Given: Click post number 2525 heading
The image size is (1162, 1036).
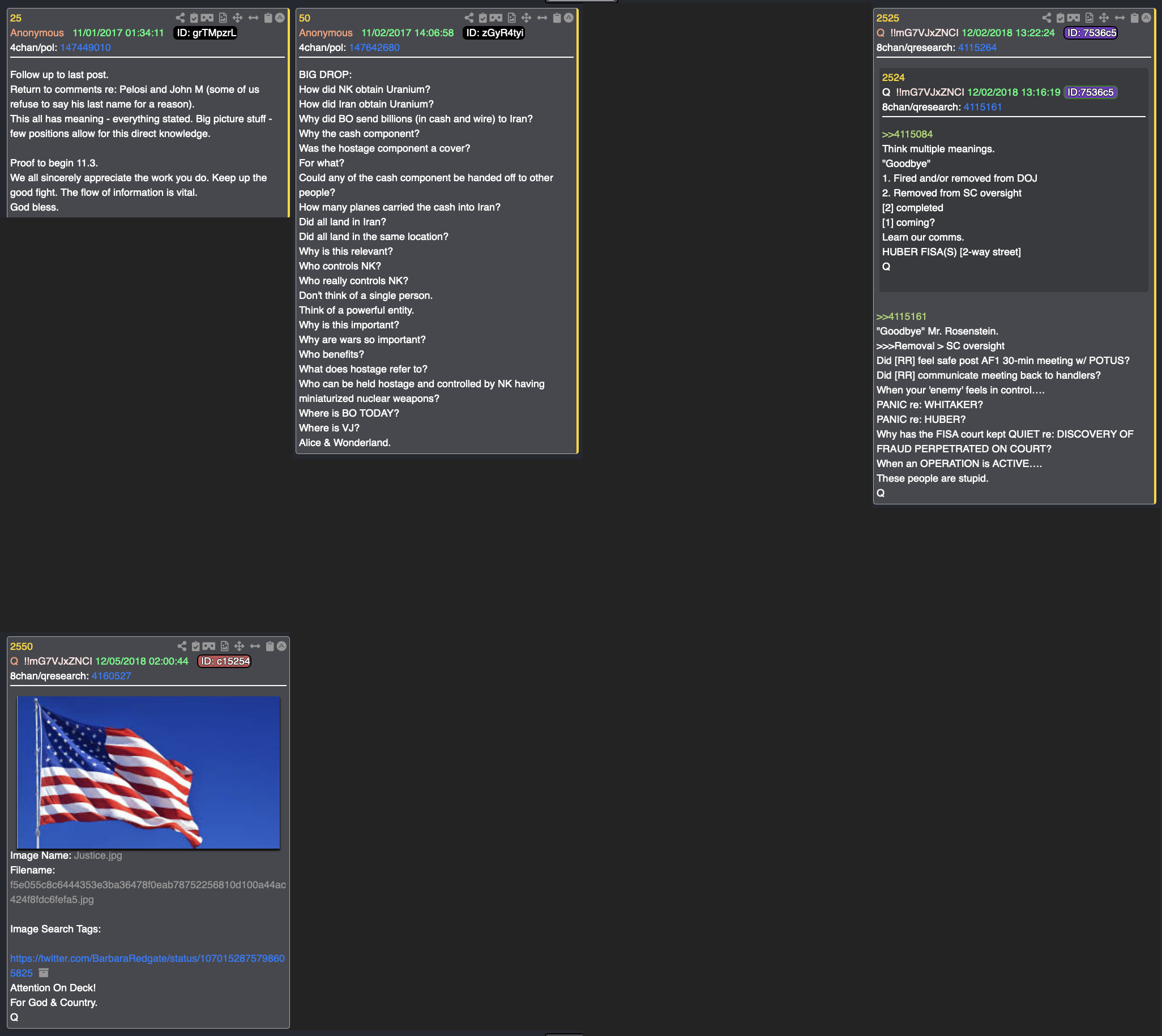Looking at the screenshot, I should [887, 18].
